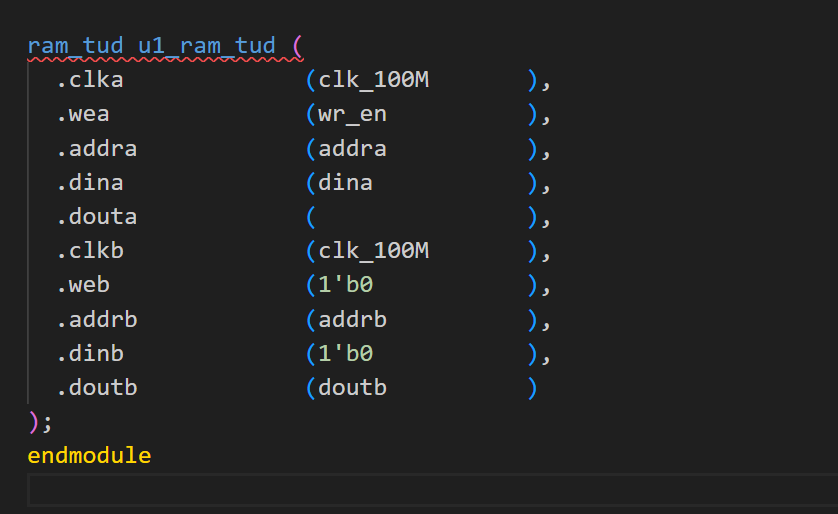The width and height of the screenshot is (838, 514).
Task: Click the .clkb port name
Action: (x=90, y=251)
